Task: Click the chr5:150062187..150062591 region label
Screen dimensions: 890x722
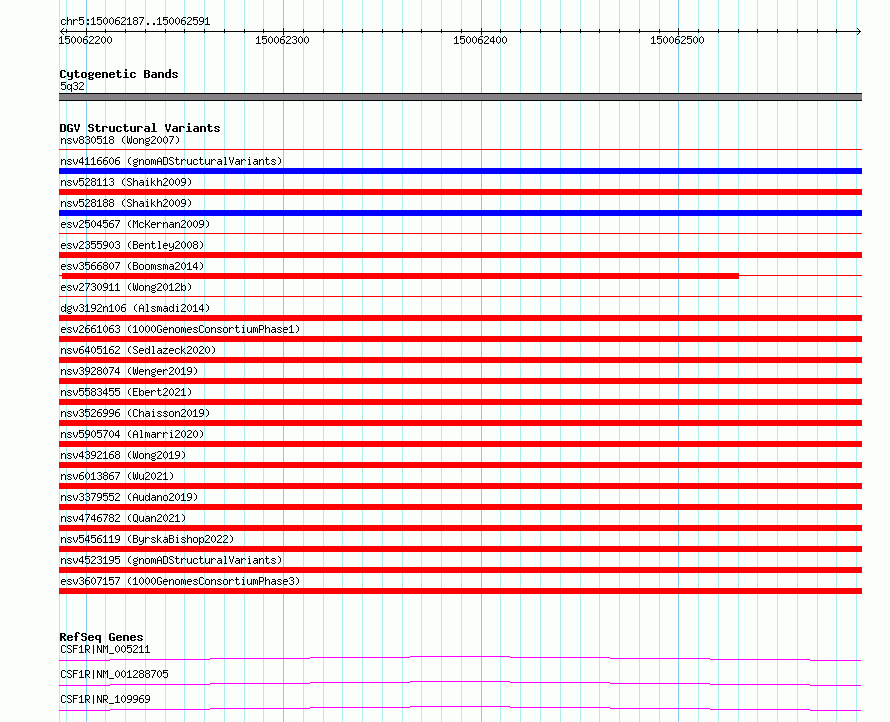Action: pos(135,21)
